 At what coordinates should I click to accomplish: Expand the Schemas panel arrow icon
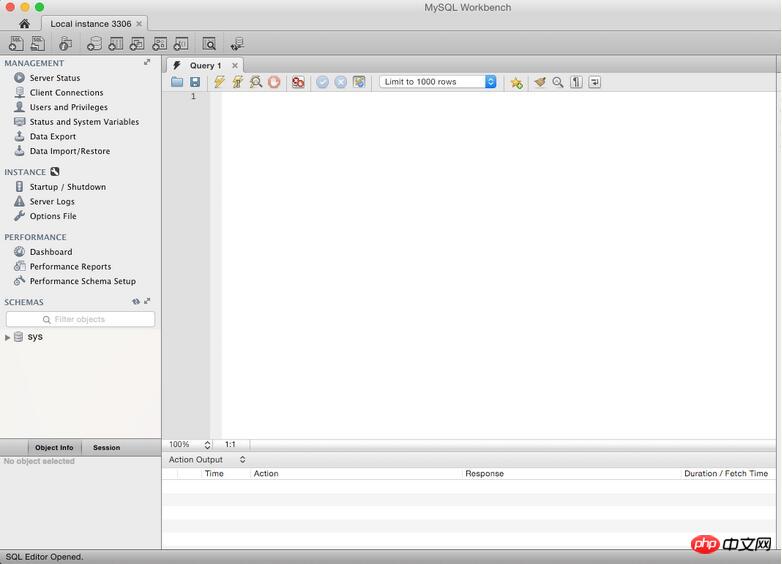[147, 301]
